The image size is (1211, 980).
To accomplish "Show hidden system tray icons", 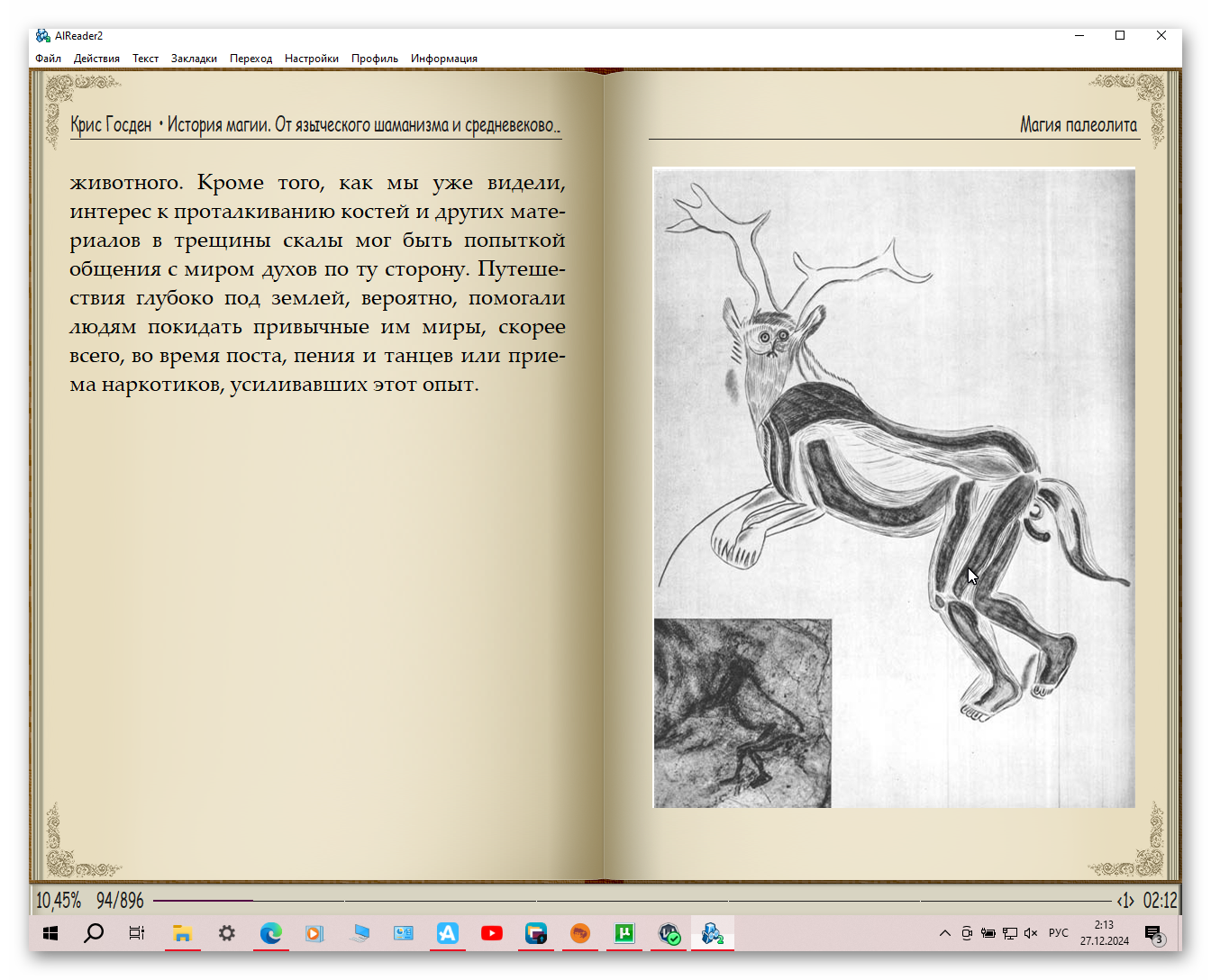I will (x=944, y=933).
